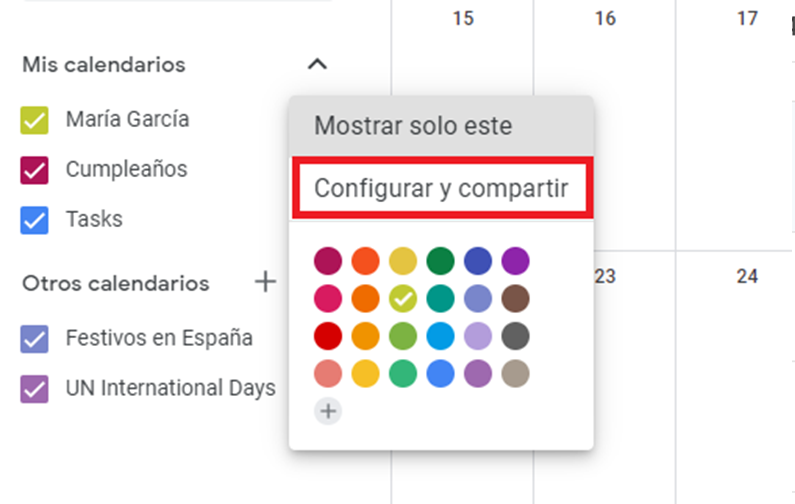Pick the dark gray color swatch
The width and height of the screenshot is (795, 504).
tap(515, 337)
